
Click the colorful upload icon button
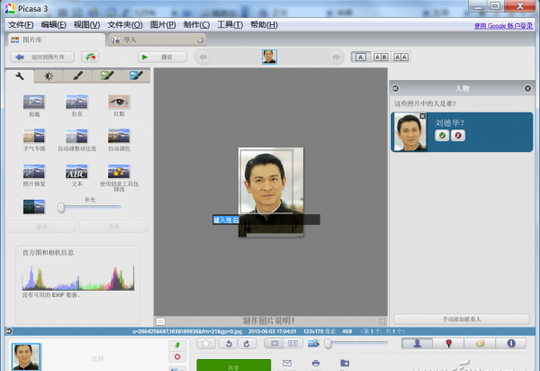point(90,57)
